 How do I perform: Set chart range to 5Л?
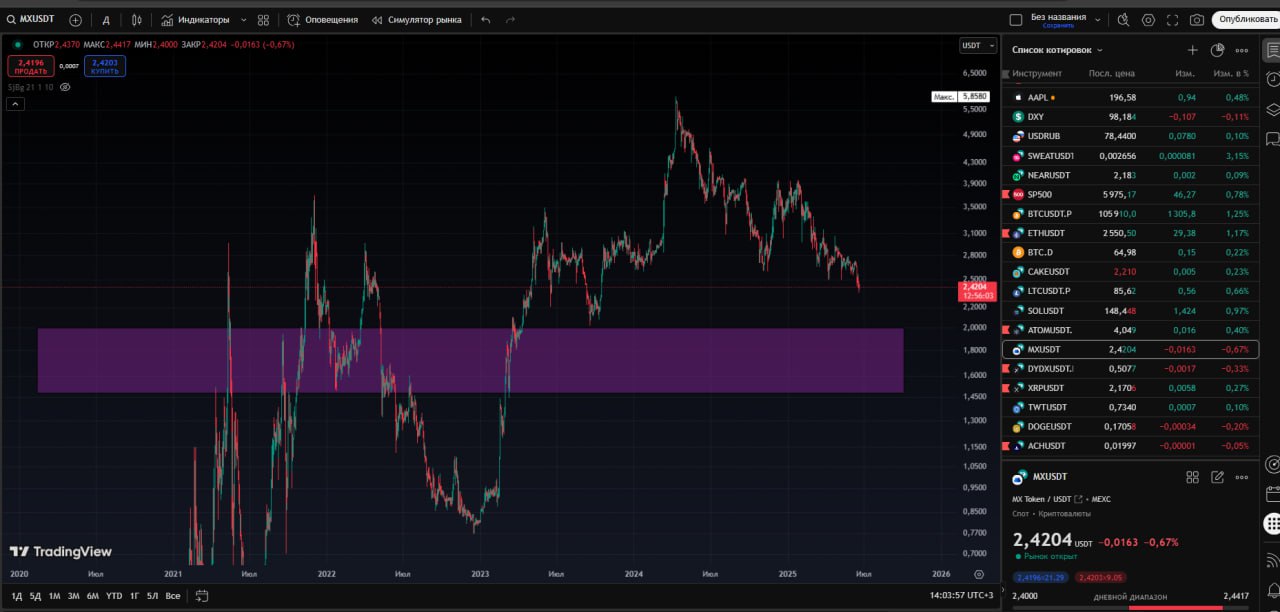click(x=152, y=596)
